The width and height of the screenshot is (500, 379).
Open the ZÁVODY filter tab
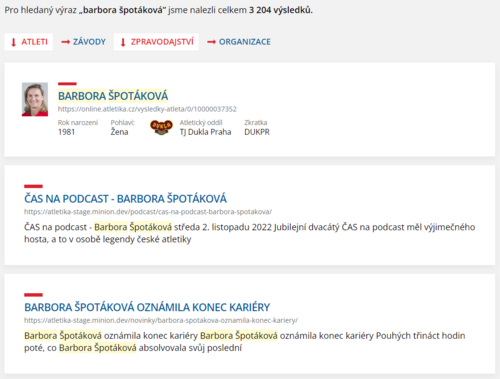coord(83,42)
